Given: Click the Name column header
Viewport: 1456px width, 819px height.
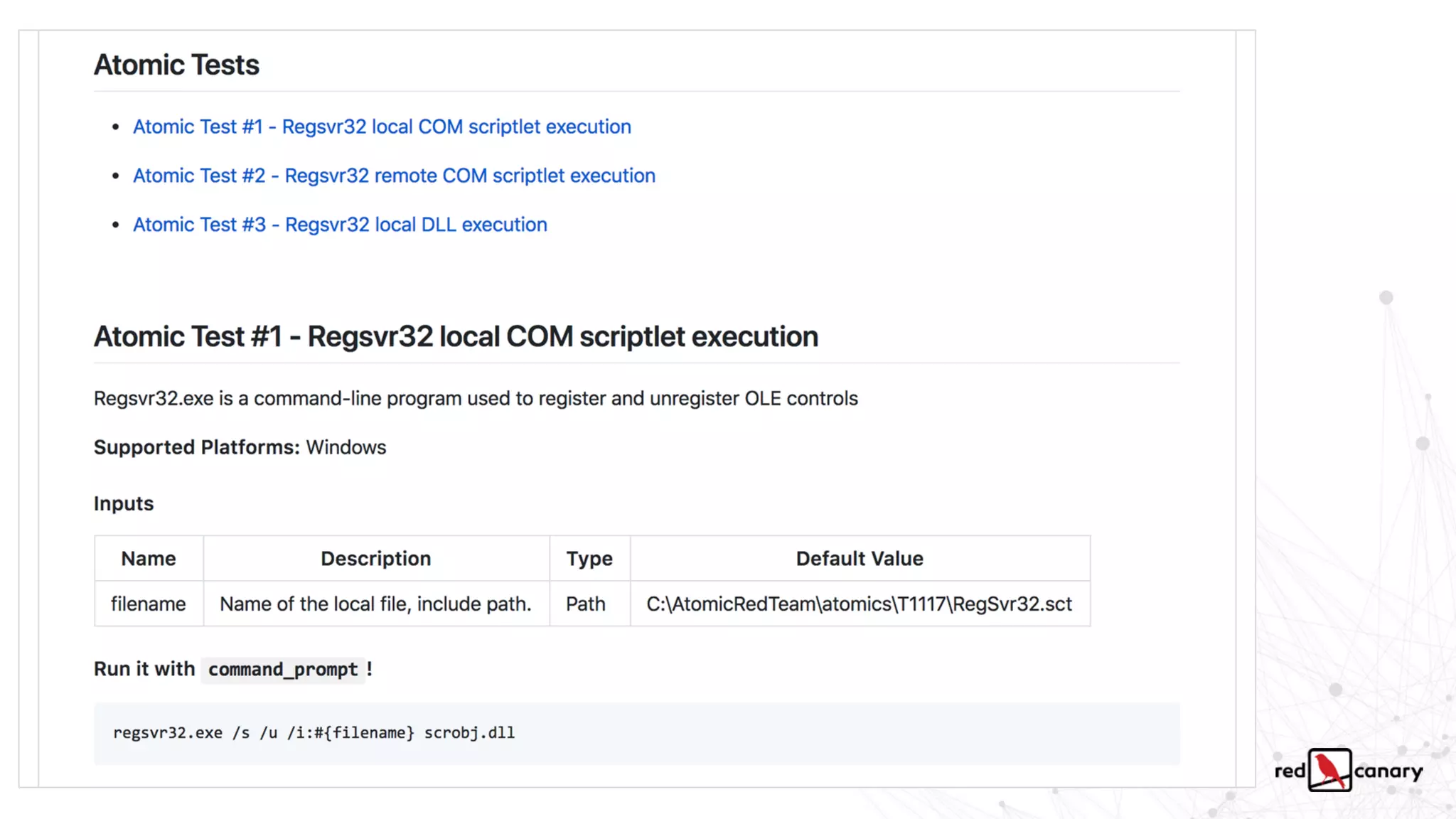Looking at the screenshot, I should [x=148, y=559].
